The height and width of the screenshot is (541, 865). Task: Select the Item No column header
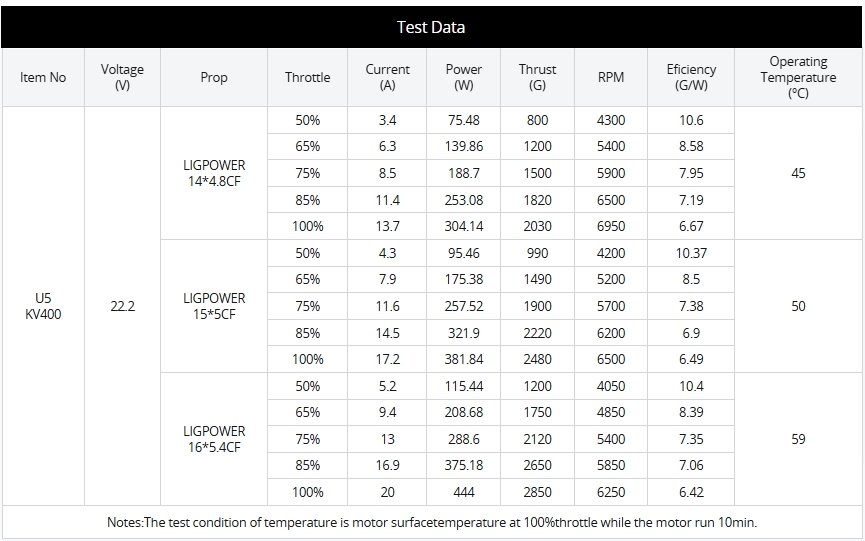click(43, 77)
